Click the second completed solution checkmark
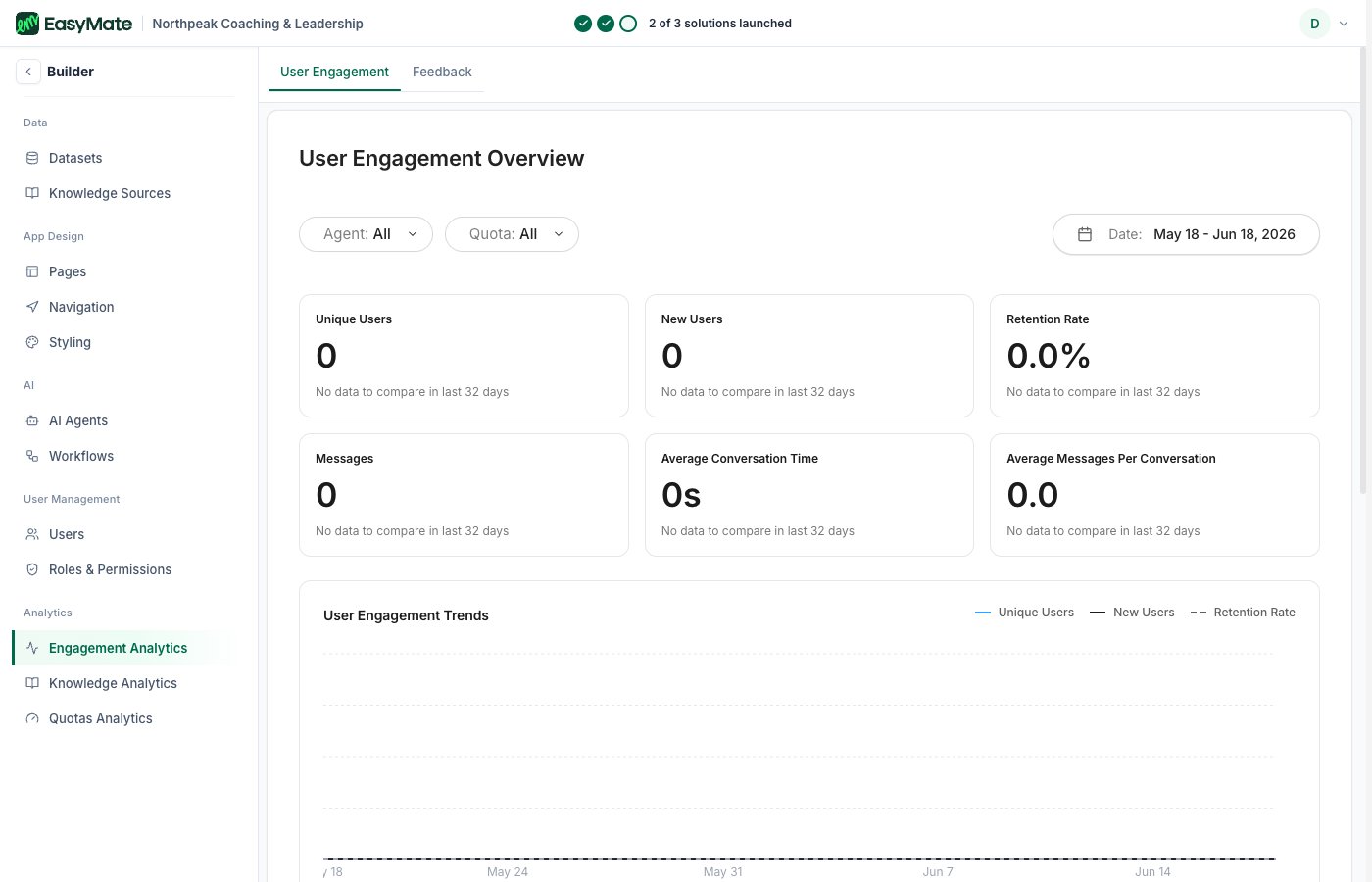The width and height of the screenshot is (1372, 882). [606, 24]
